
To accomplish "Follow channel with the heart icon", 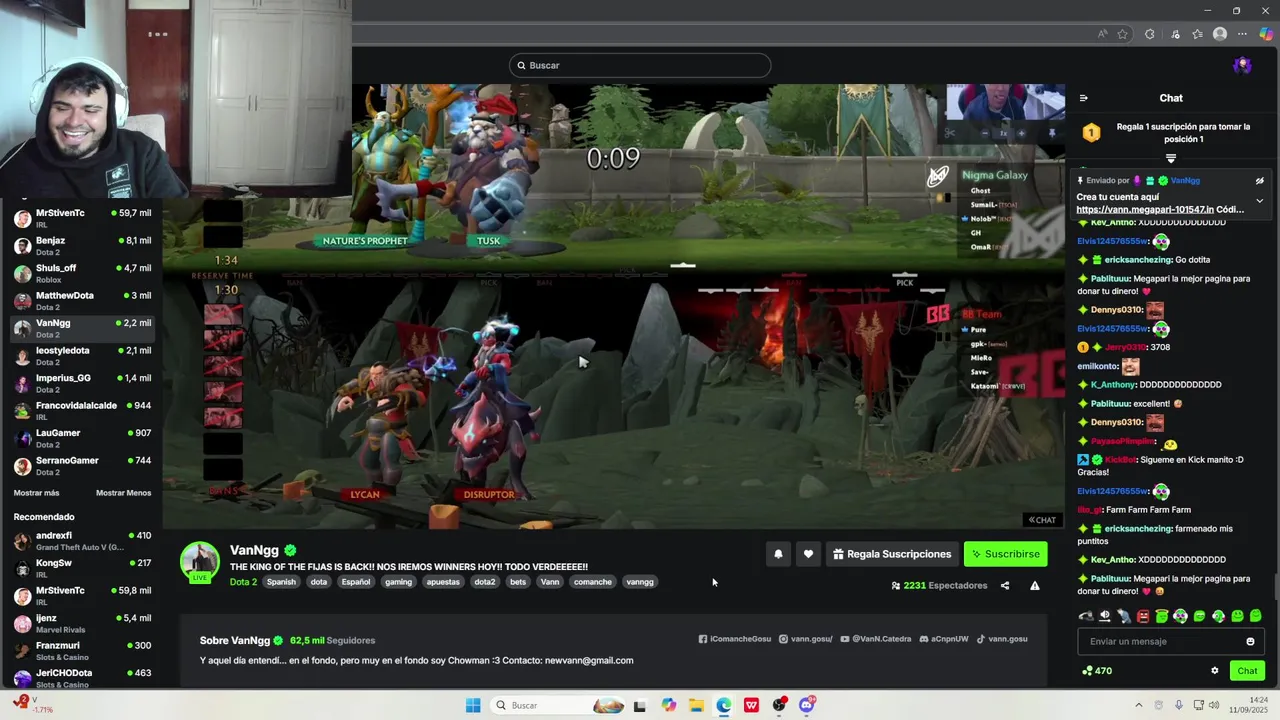I will pyautogui.click(x=808, y=554).
